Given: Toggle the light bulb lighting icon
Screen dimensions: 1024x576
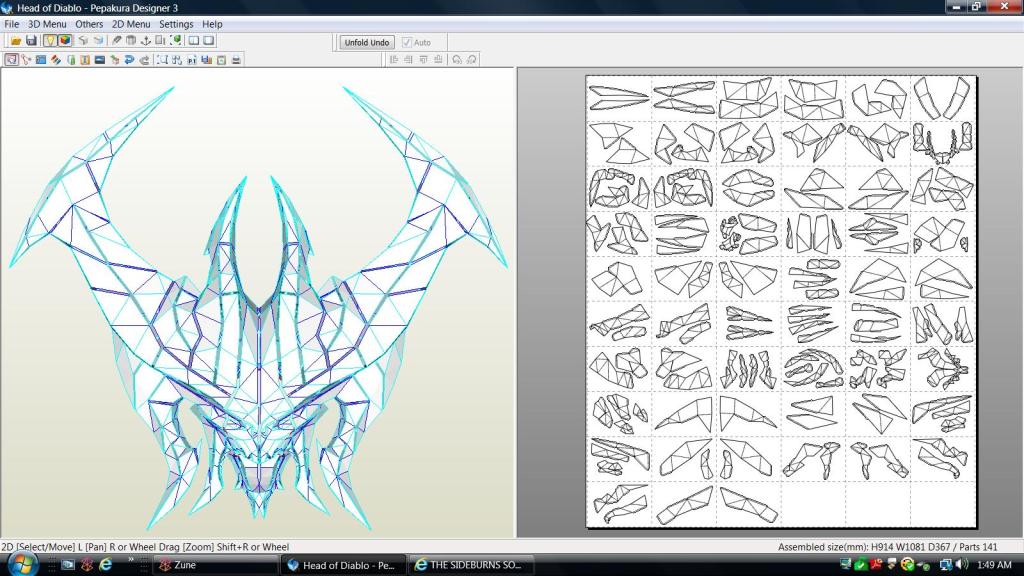Looking at the screenshot, I should click(50, 40).
